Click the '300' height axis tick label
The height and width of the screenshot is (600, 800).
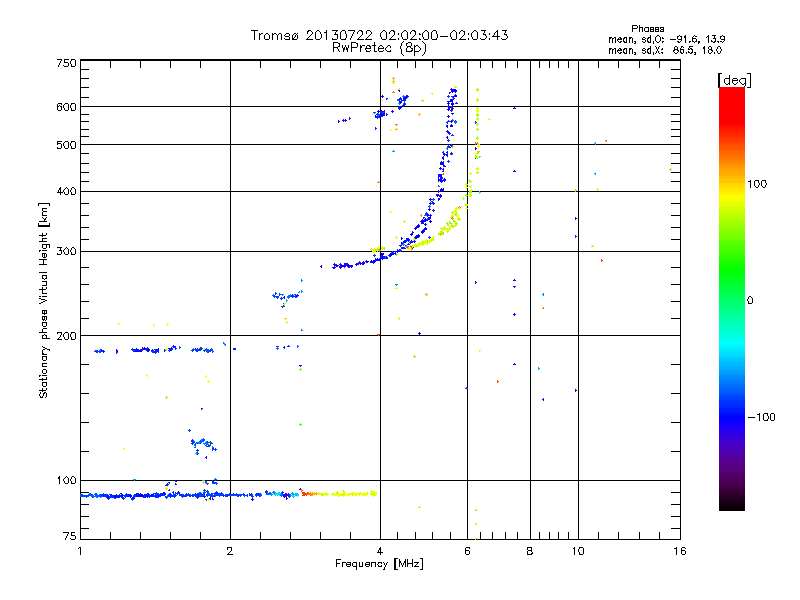(x=66, y=252)
